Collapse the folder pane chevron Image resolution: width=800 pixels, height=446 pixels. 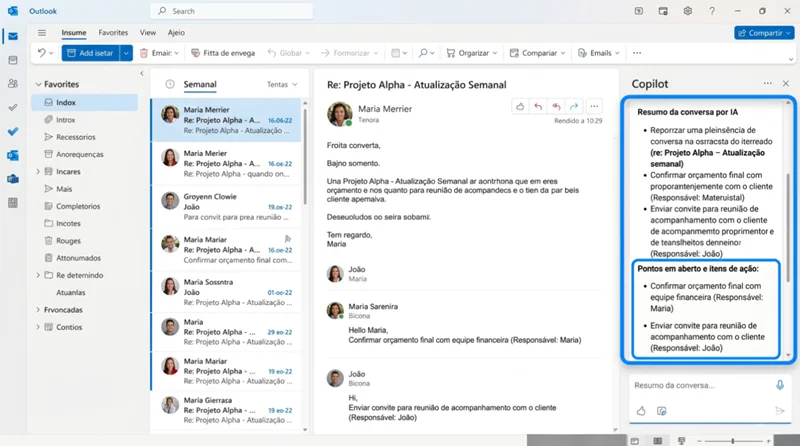pos(142,73)
